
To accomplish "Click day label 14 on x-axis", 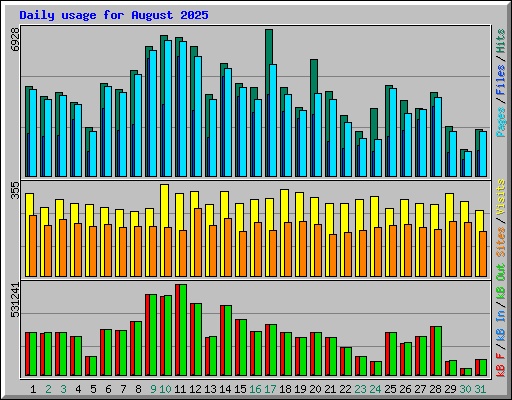I will point(225,389).
